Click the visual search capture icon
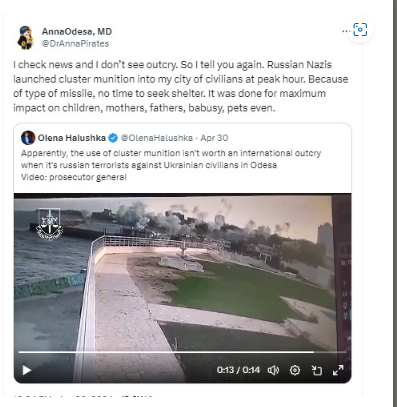The height and width of the screenshot is (407, 397). (360, 30)
